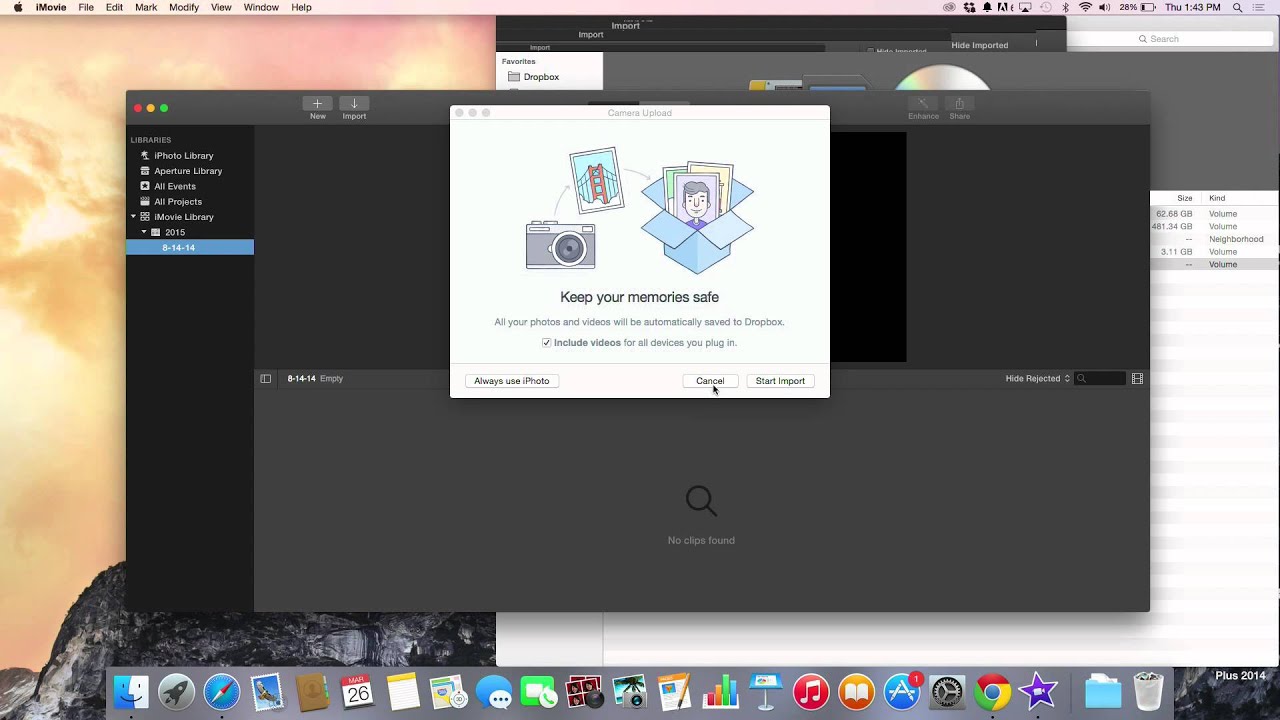Select the Neighborhood row in Finder list
The height and width of the screenshot is (720, 1280).
coord(1214,239)
